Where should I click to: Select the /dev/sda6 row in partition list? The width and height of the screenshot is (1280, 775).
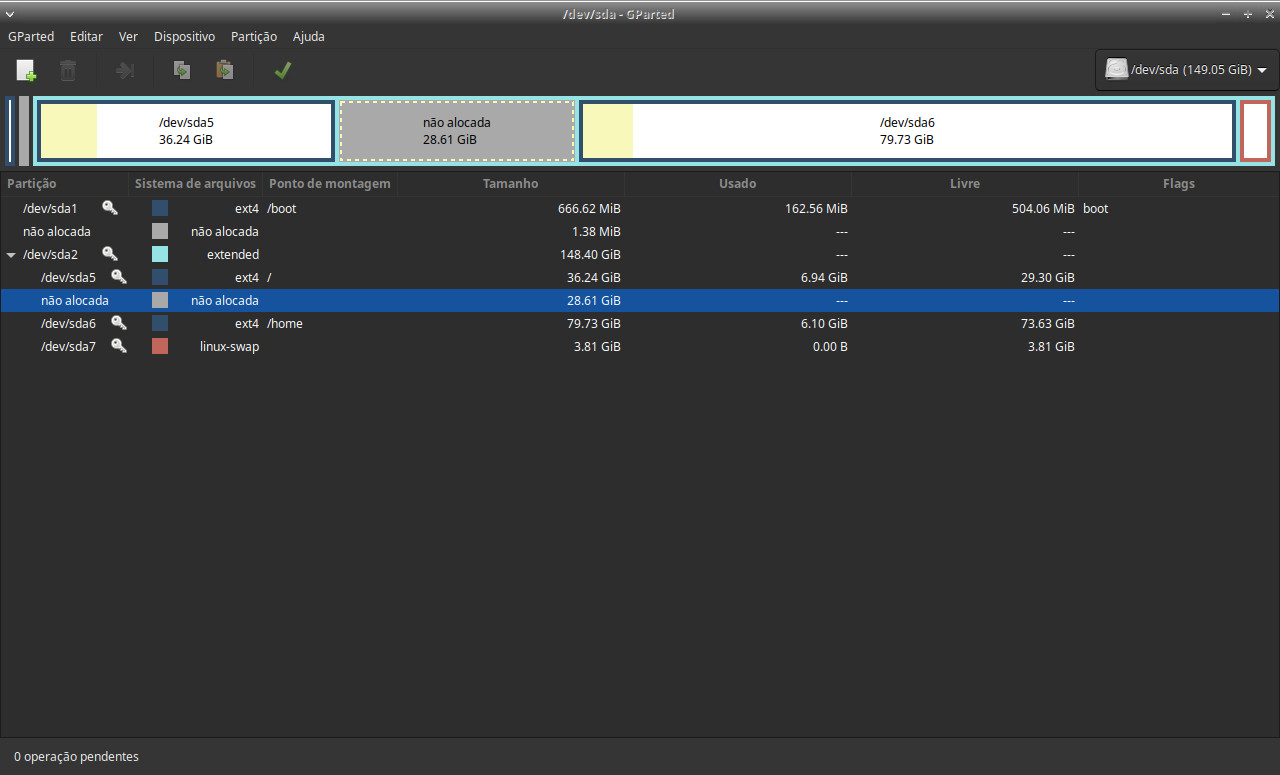tap(640, 323)
